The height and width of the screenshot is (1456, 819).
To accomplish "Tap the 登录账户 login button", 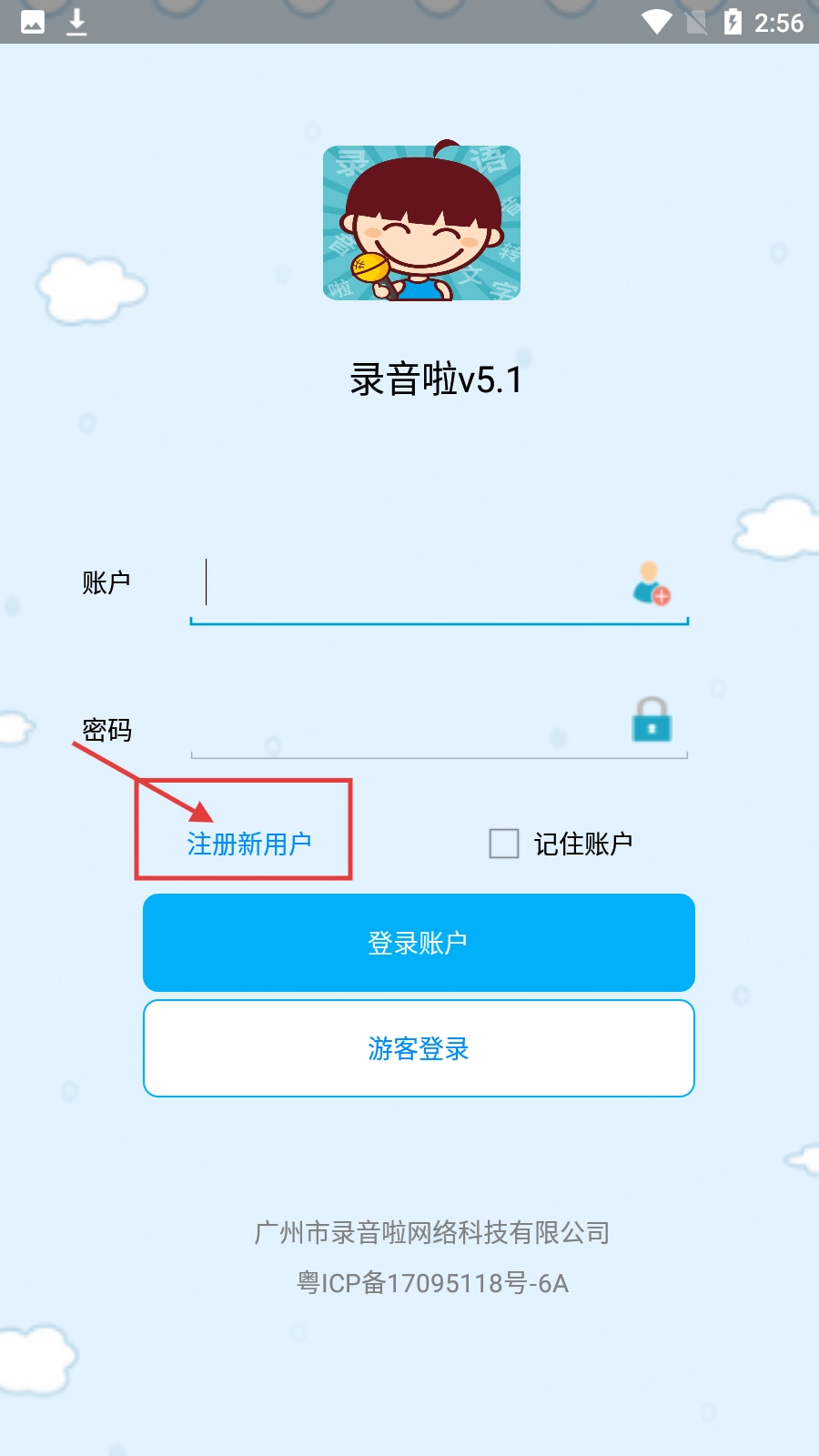I will [419, 943].
